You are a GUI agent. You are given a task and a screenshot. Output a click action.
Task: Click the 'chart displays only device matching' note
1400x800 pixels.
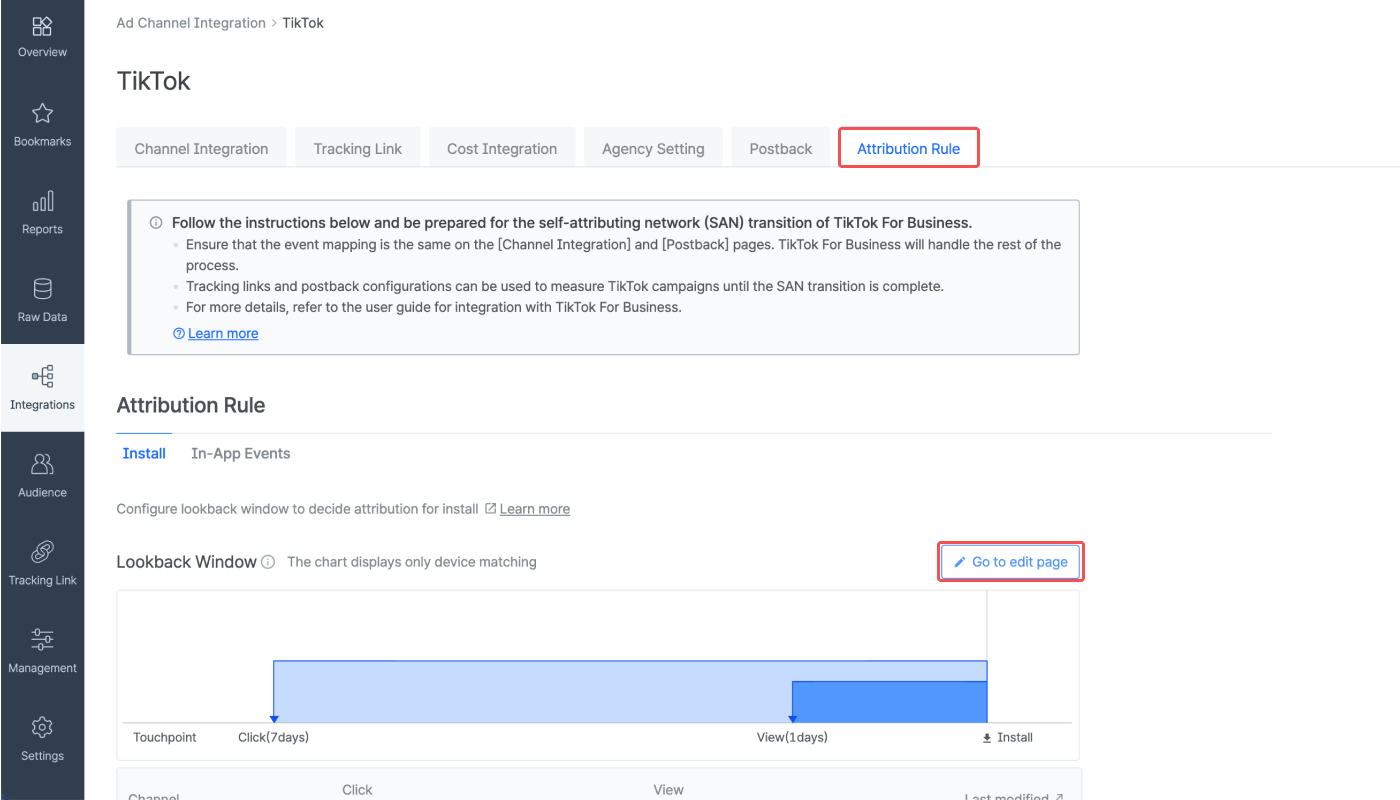pyautogui.click(x=412, y=562)
